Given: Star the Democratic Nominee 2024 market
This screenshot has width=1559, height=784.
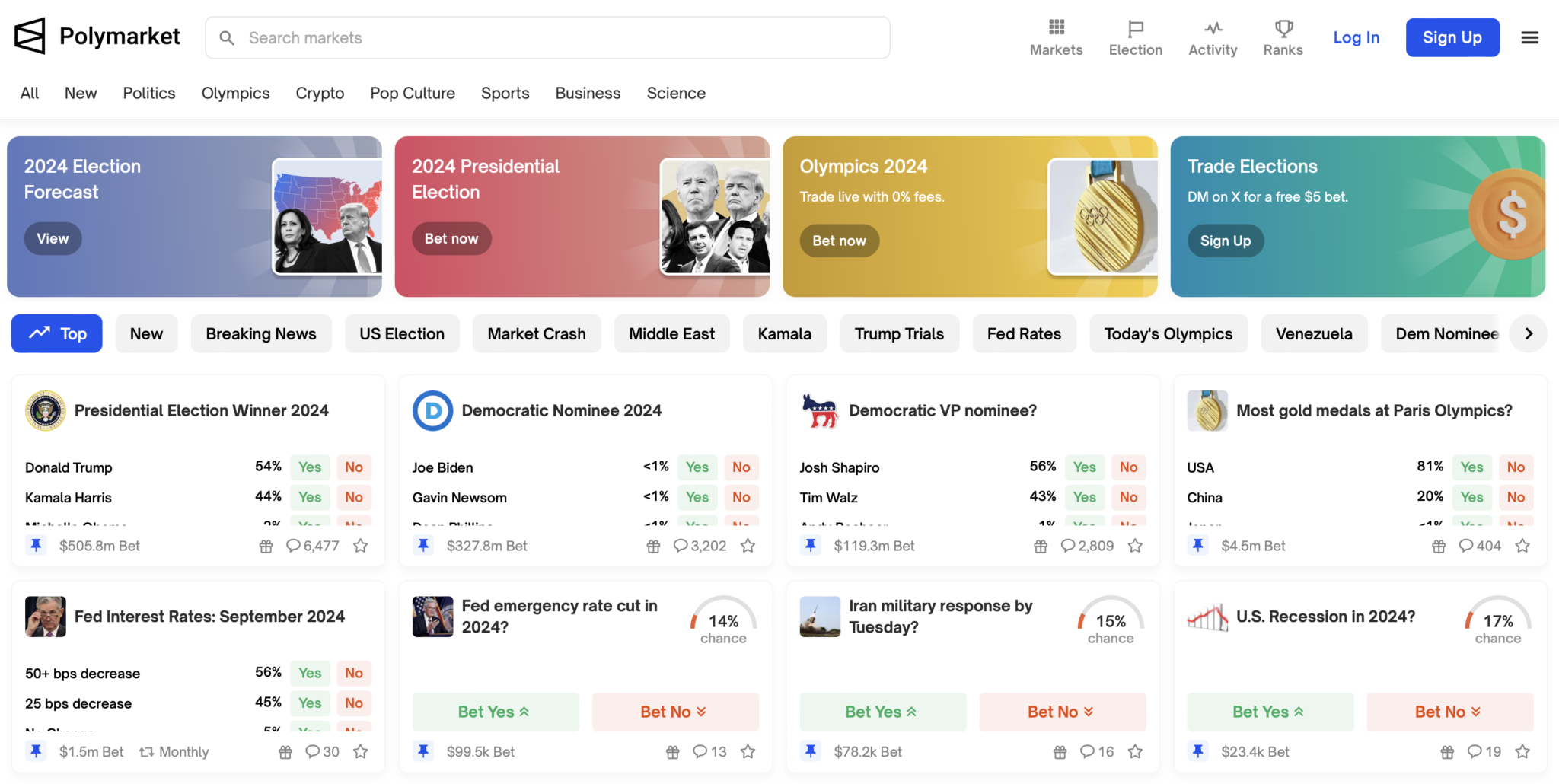Looking at the screenshot, I should pyautogui.click(x=748, y=546).
